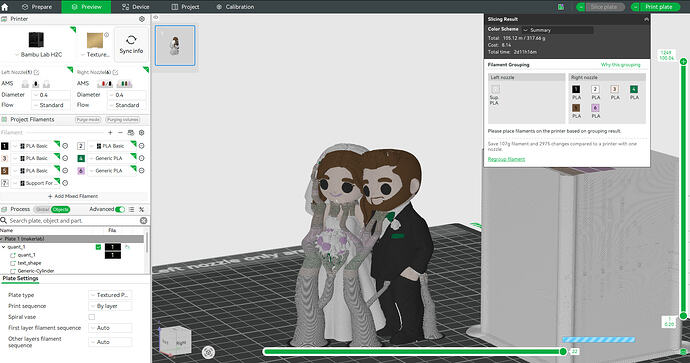Toggle the Advanced mode switch

tap(120, 209)
